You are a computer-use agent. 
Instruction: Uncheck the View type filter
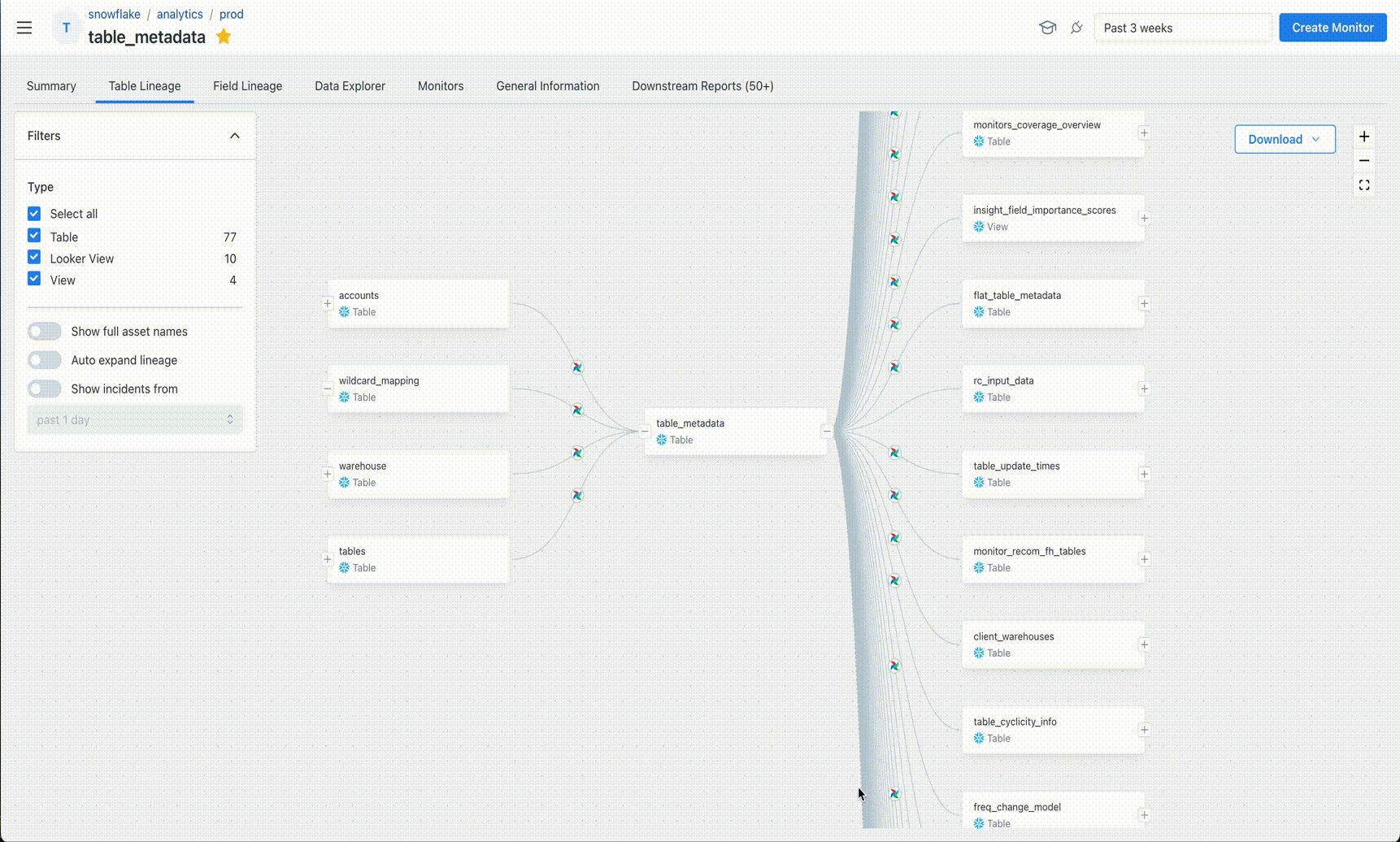click(34, 279)
